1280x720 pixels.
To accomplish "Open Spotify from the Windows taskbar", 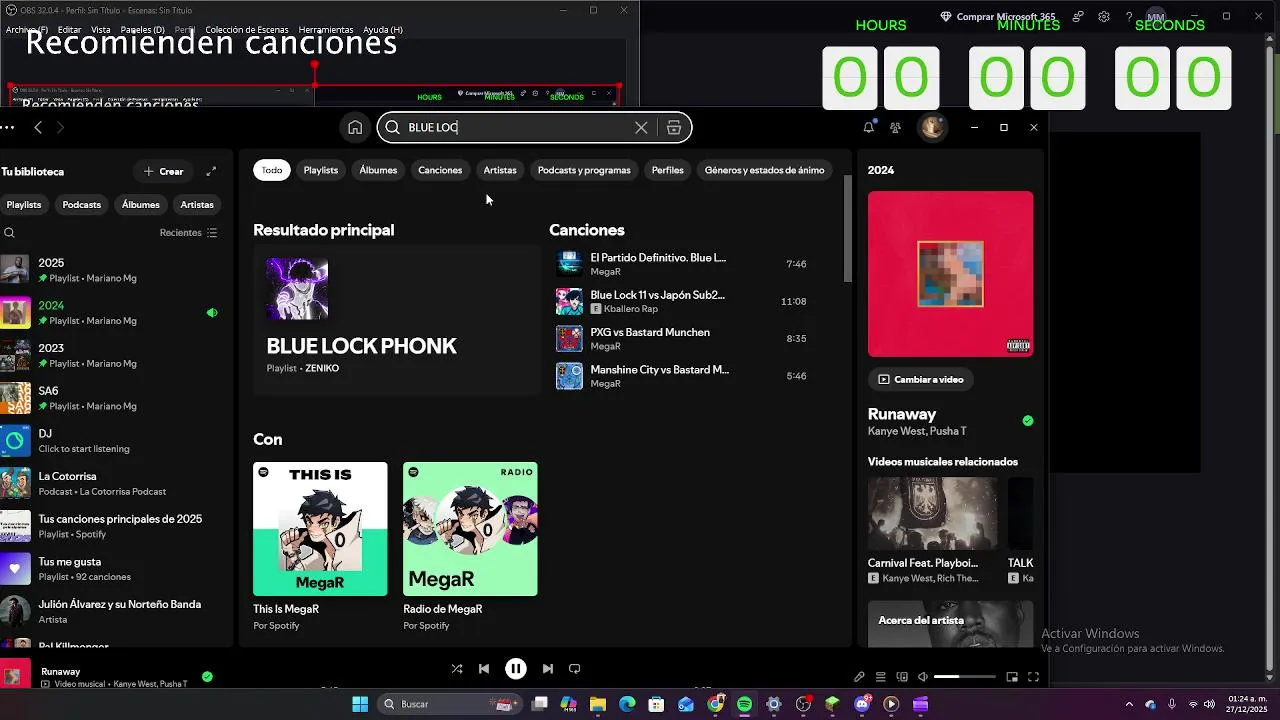I will coord(744,704).
